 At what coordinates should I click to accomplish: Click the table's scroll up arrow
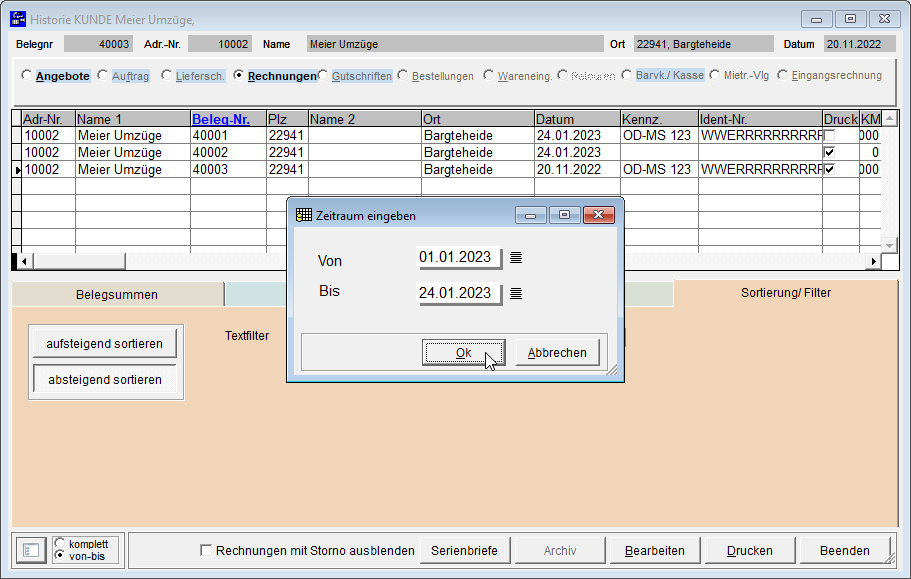tap(890, 118)
